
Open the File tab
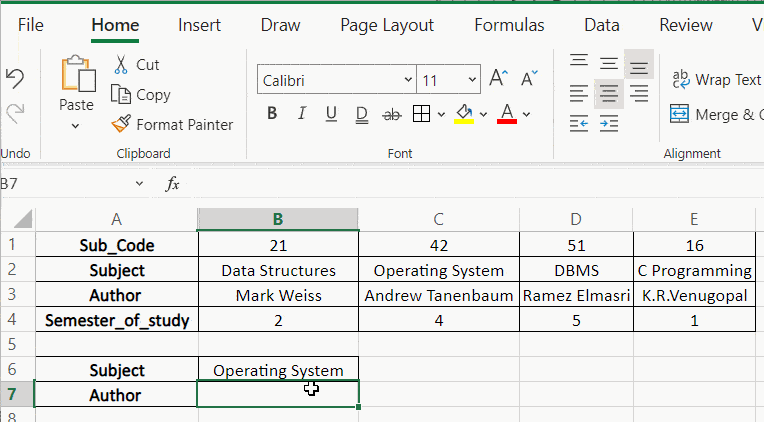point(31,25)
